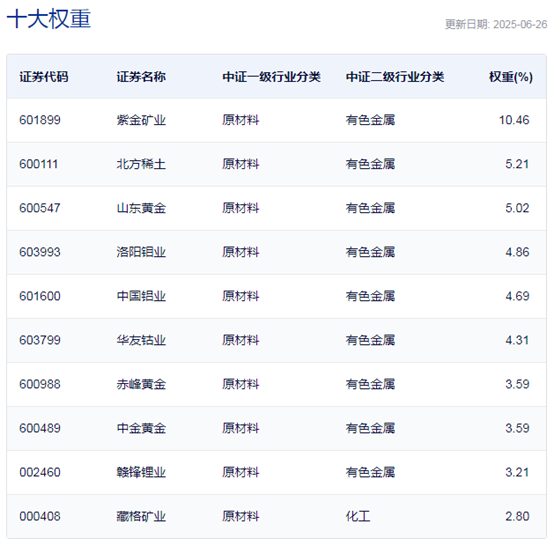This screenshot has width=554, height=546.
Task: Click the 中证一级行业分类 column header
Action: pos(271,77)
